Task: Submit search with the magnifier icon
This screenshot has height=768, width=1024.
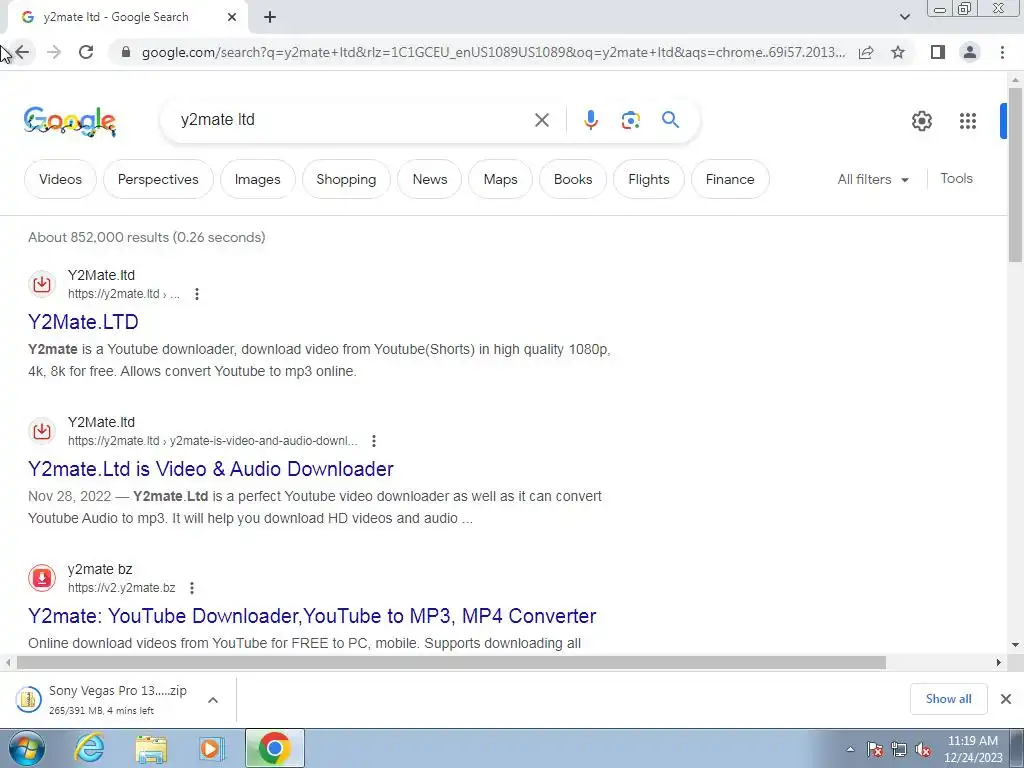Action: coord(670,120)
